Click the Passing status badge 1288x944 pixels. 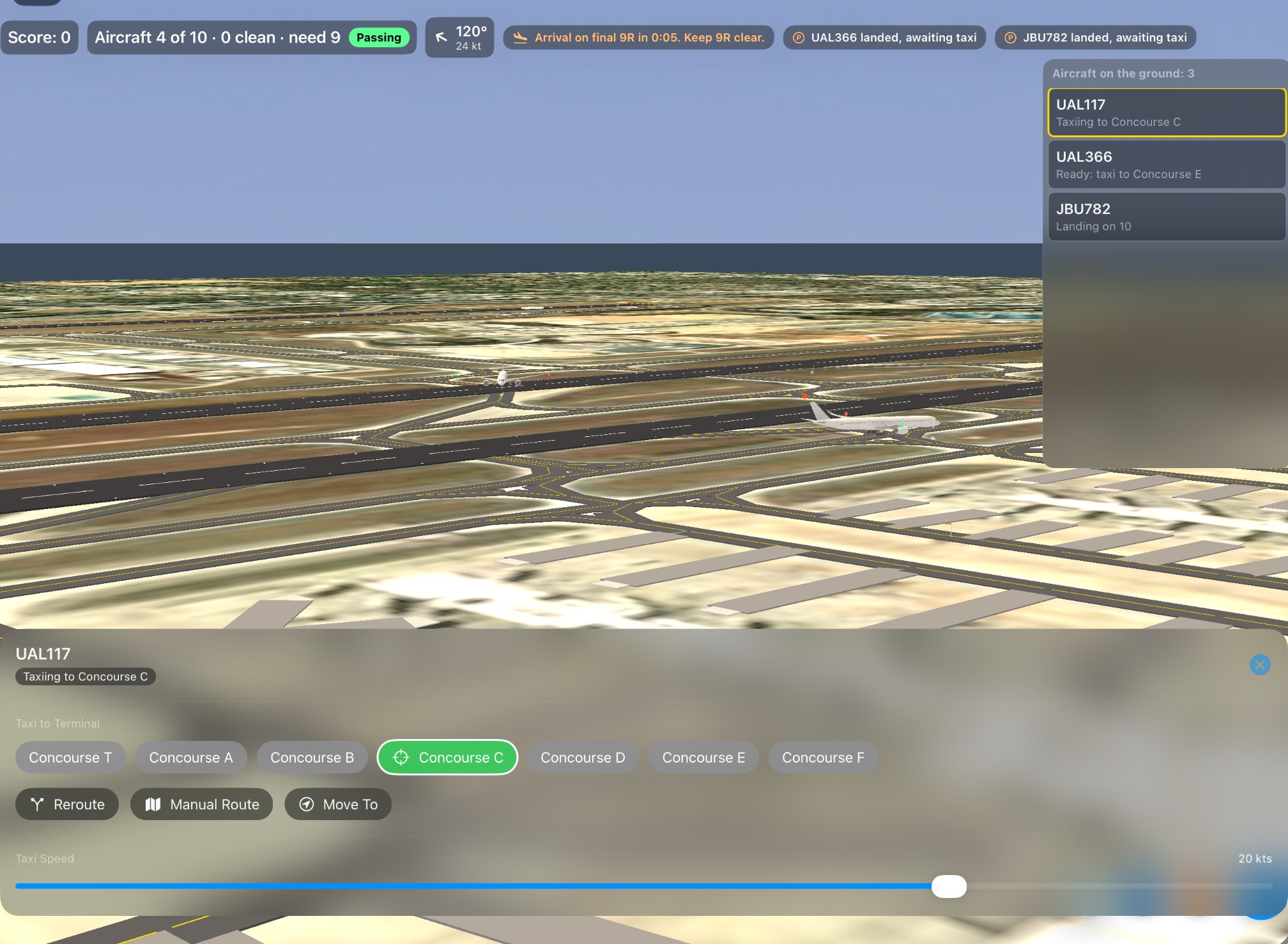[x=379, y=38]
